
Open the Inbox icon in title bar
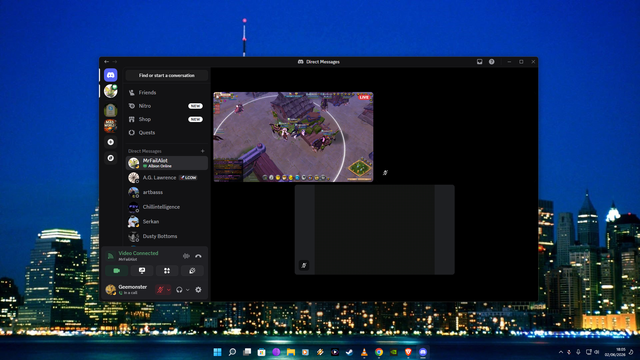pyautogui.click(x=480, y=62)
